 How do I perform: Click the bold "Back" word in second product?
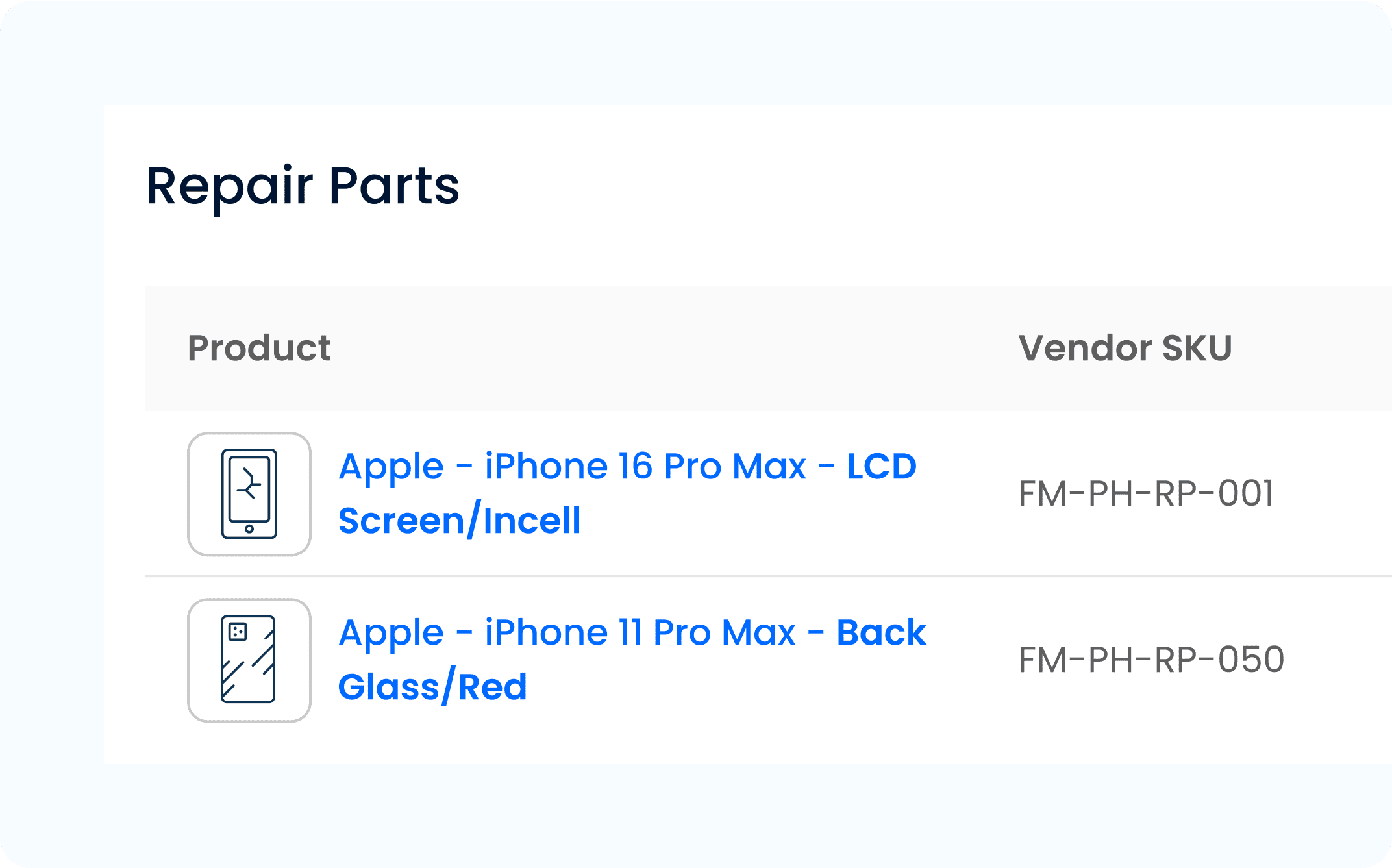pos(881,633)
